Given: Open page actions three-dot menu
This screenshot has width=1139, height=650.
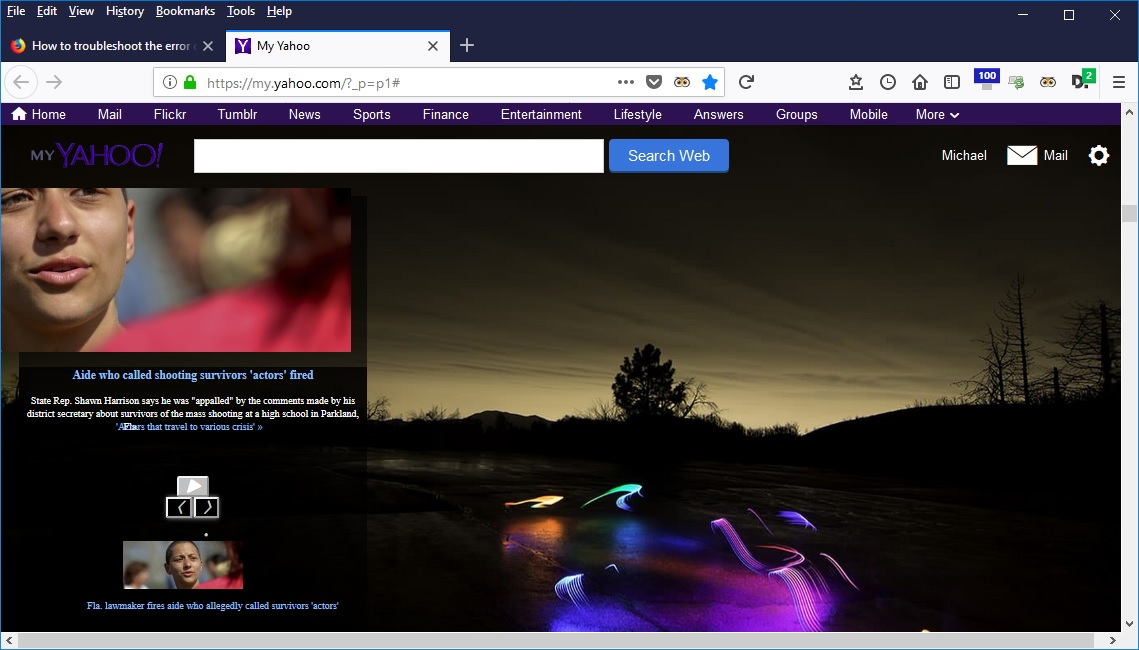Looking at the screenshot, I should coord(626,82).
